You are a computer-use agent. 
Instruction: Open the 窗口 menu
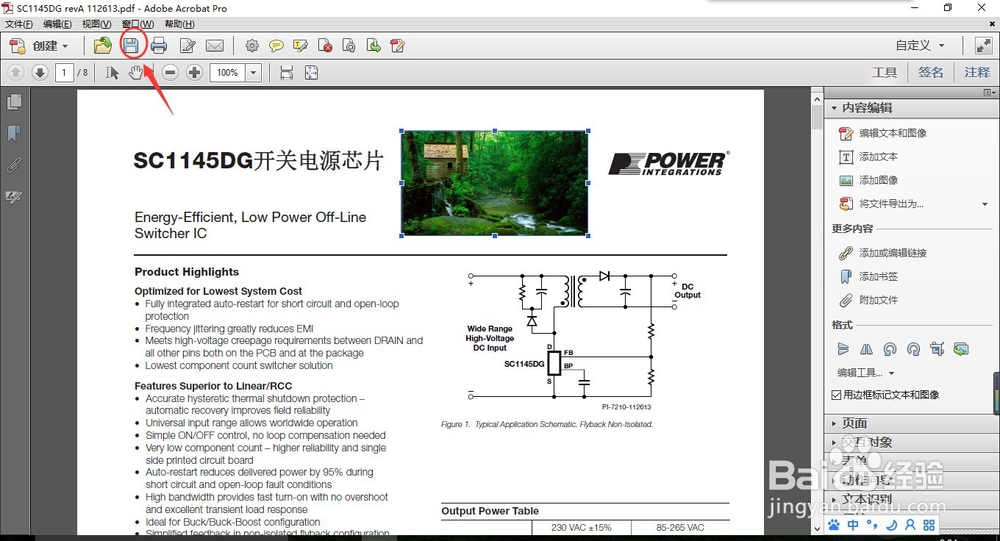[138, 24]
